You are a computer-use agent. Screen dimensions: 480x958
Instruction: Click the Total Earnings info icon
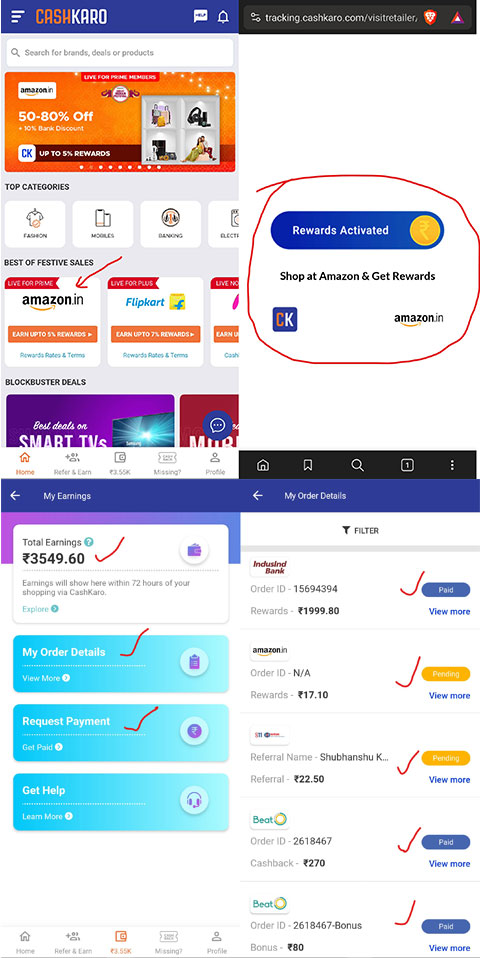(89, 542)
